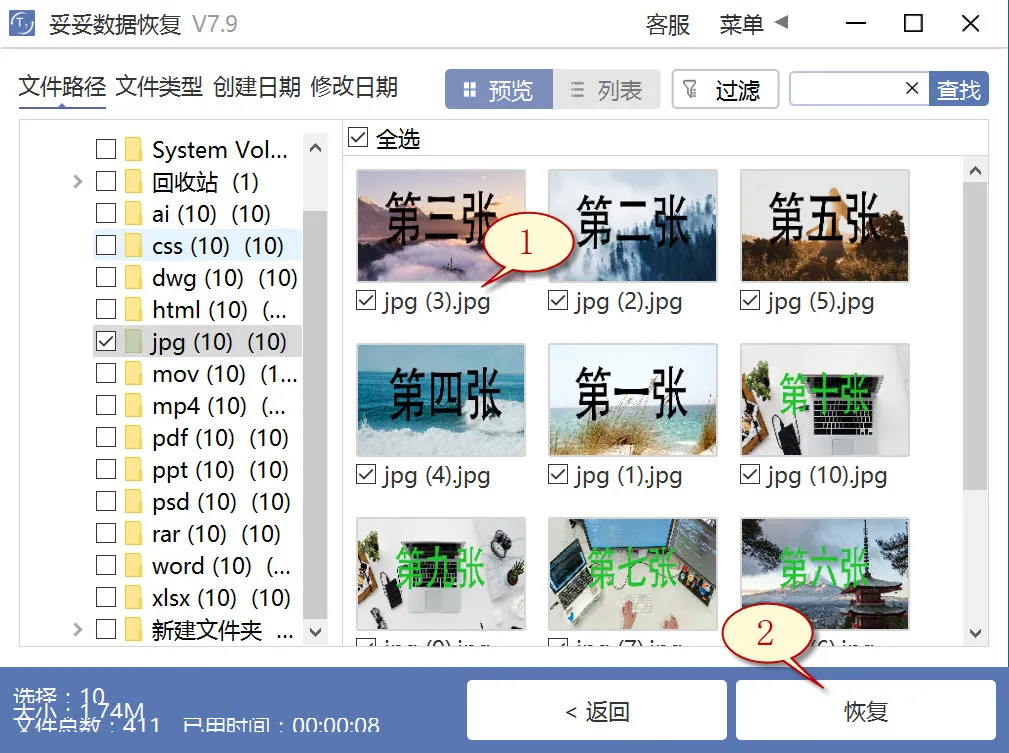Viewport: 1009px width, 753px height.
Task: Uncheck the jpg (3).jpg file checkbox
Action: (367, 301)
